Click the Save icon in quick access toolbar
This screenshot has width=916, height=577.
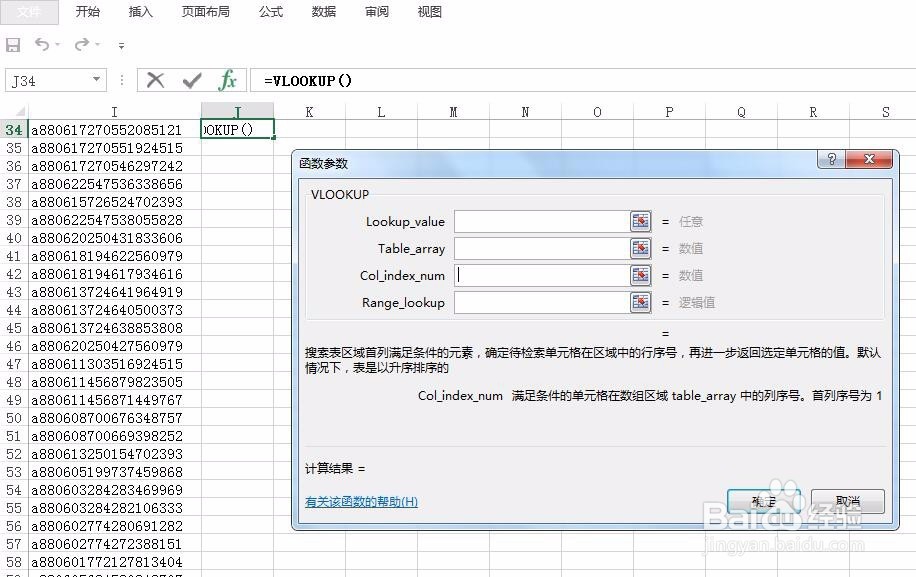pyautogui.click(x=13, y=45)
